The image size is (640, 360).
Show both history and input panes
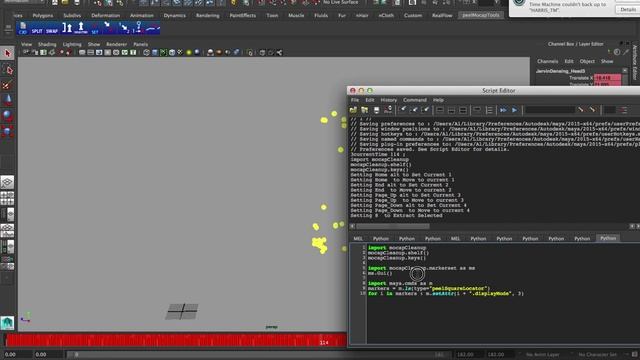point(463,110)
